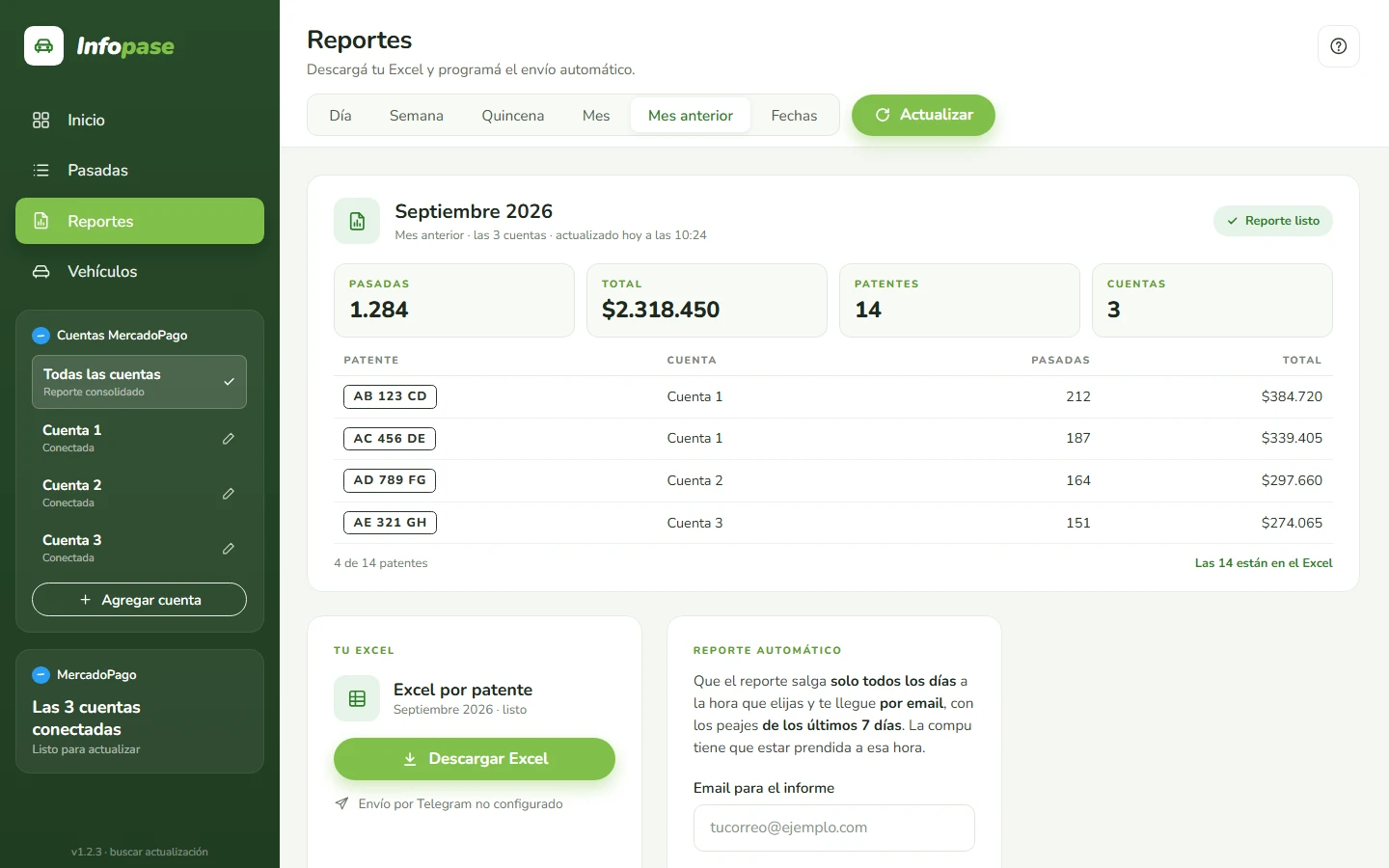Open the help question-mark icon

coord(1338,46)
